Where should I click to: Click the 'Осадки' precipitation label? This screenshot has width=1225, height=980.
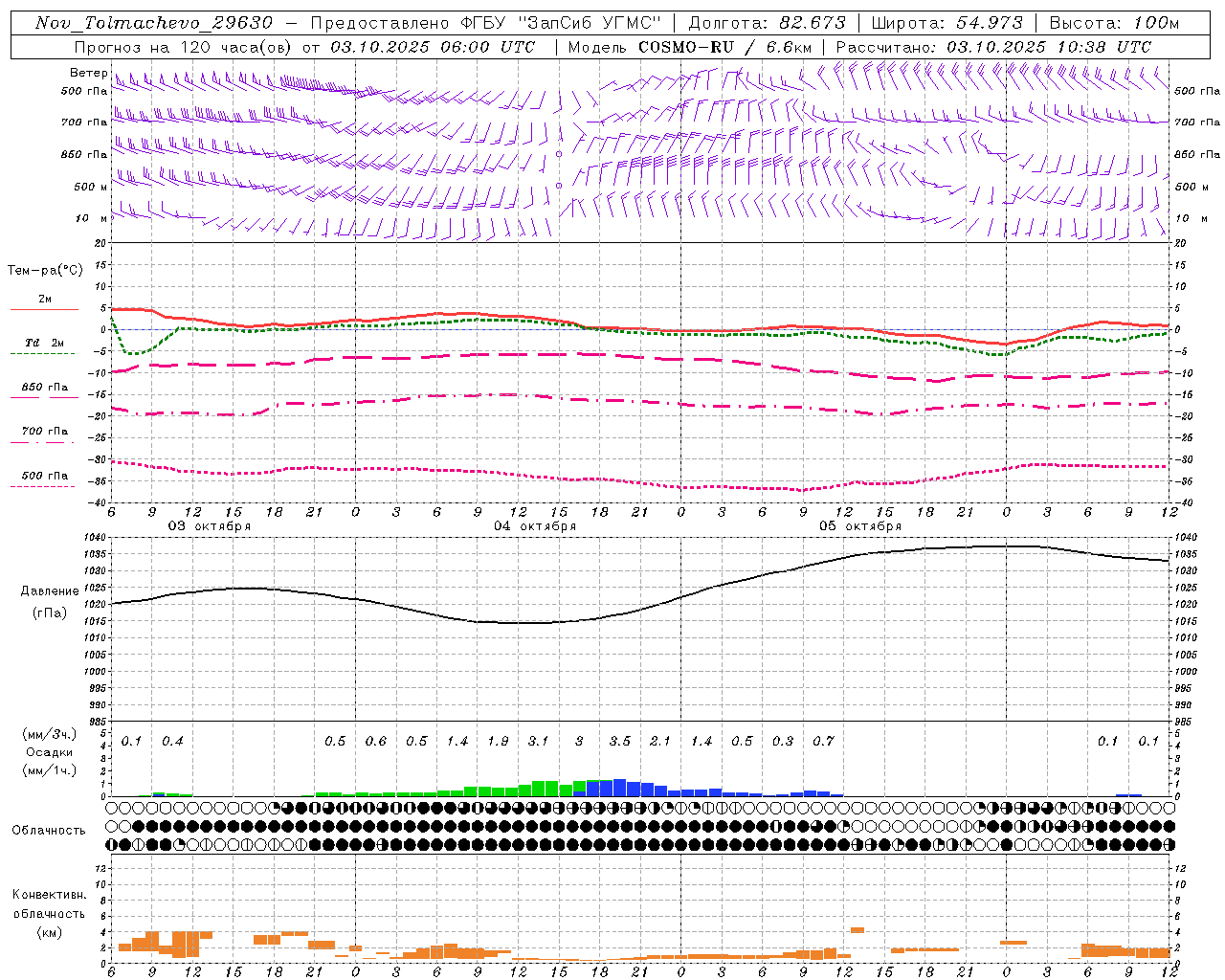pyautogui.click(x=49, y=752)
